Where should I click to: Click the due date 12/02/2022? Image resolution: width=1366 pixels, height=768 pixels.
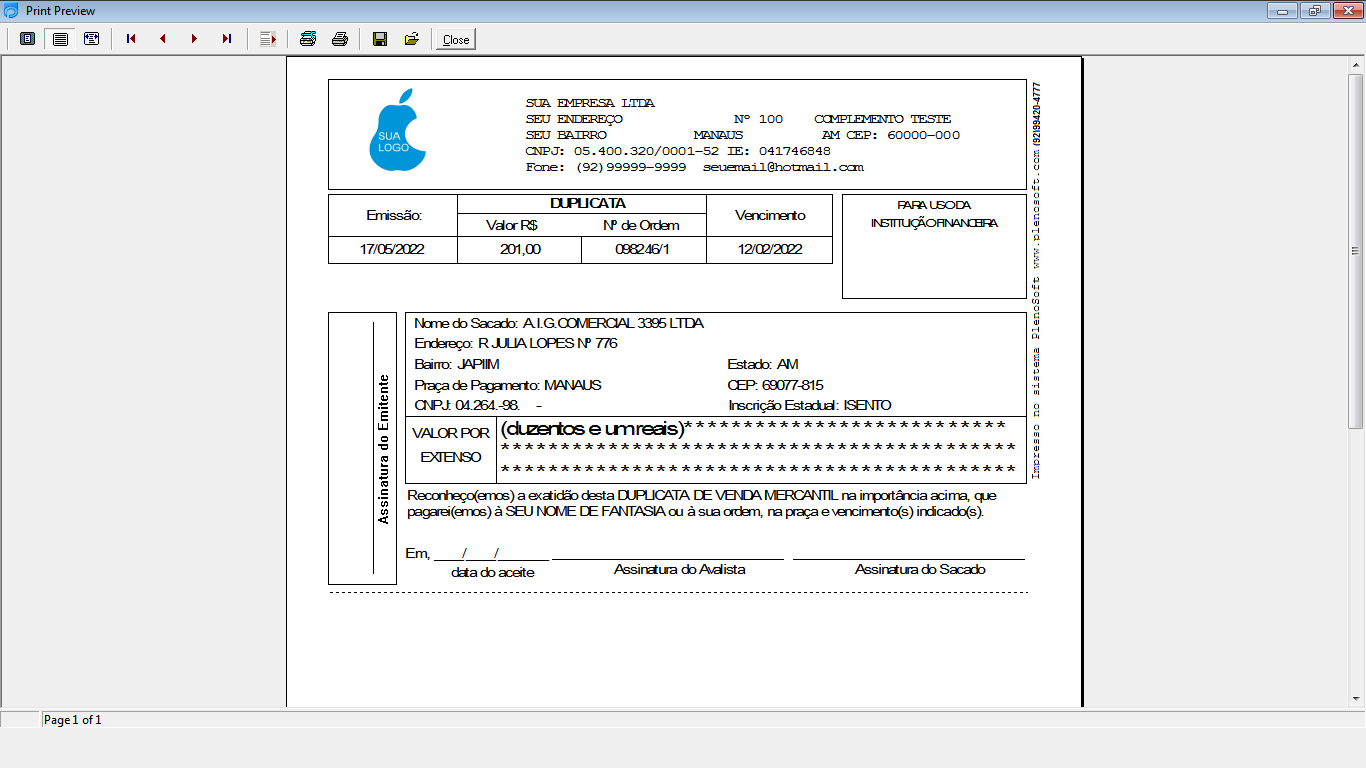770,250
